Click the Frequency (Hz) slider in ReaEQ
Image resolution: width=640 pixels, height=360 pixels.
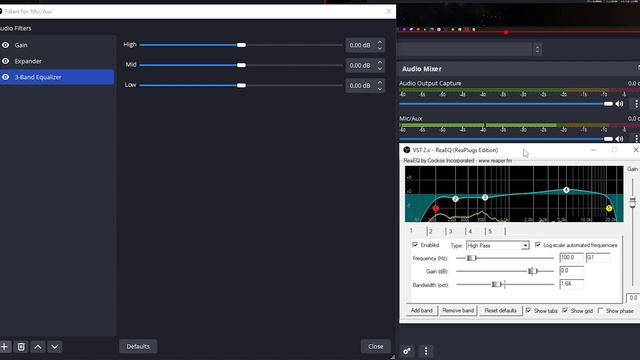[x=504, y=258]
